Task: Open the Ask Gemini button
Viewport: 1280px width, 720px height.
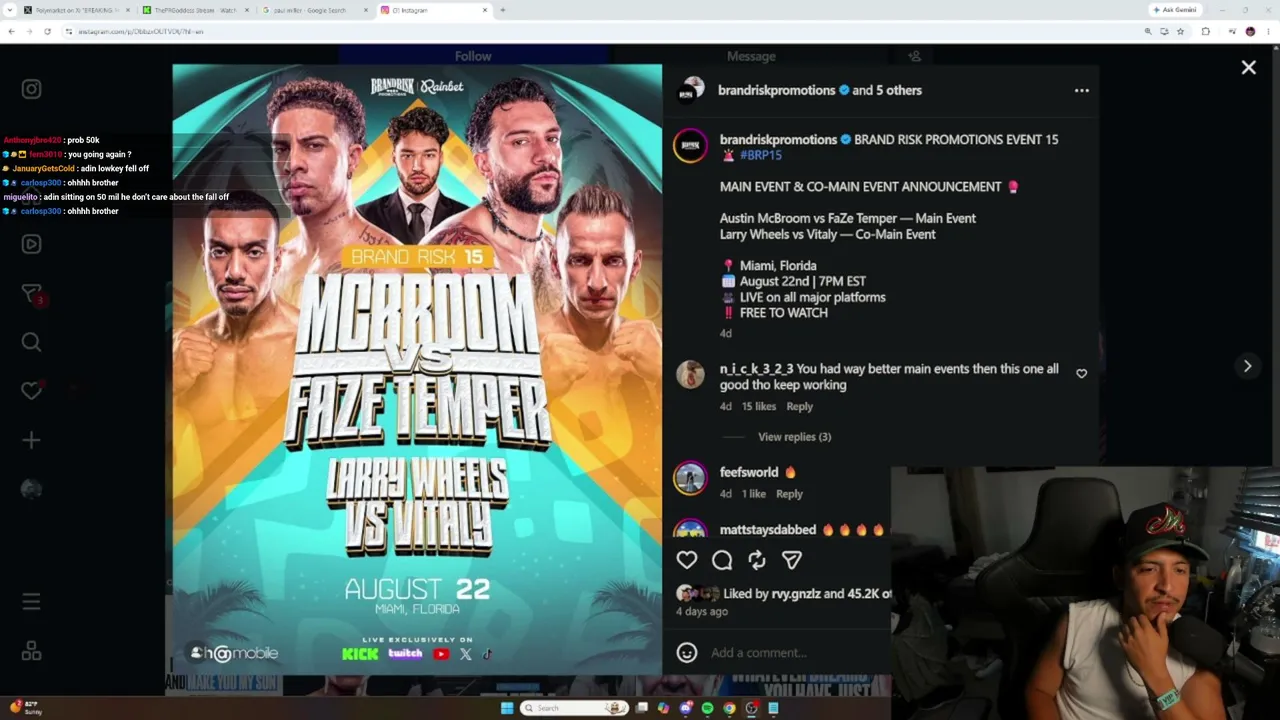Action: [1175, 10]
